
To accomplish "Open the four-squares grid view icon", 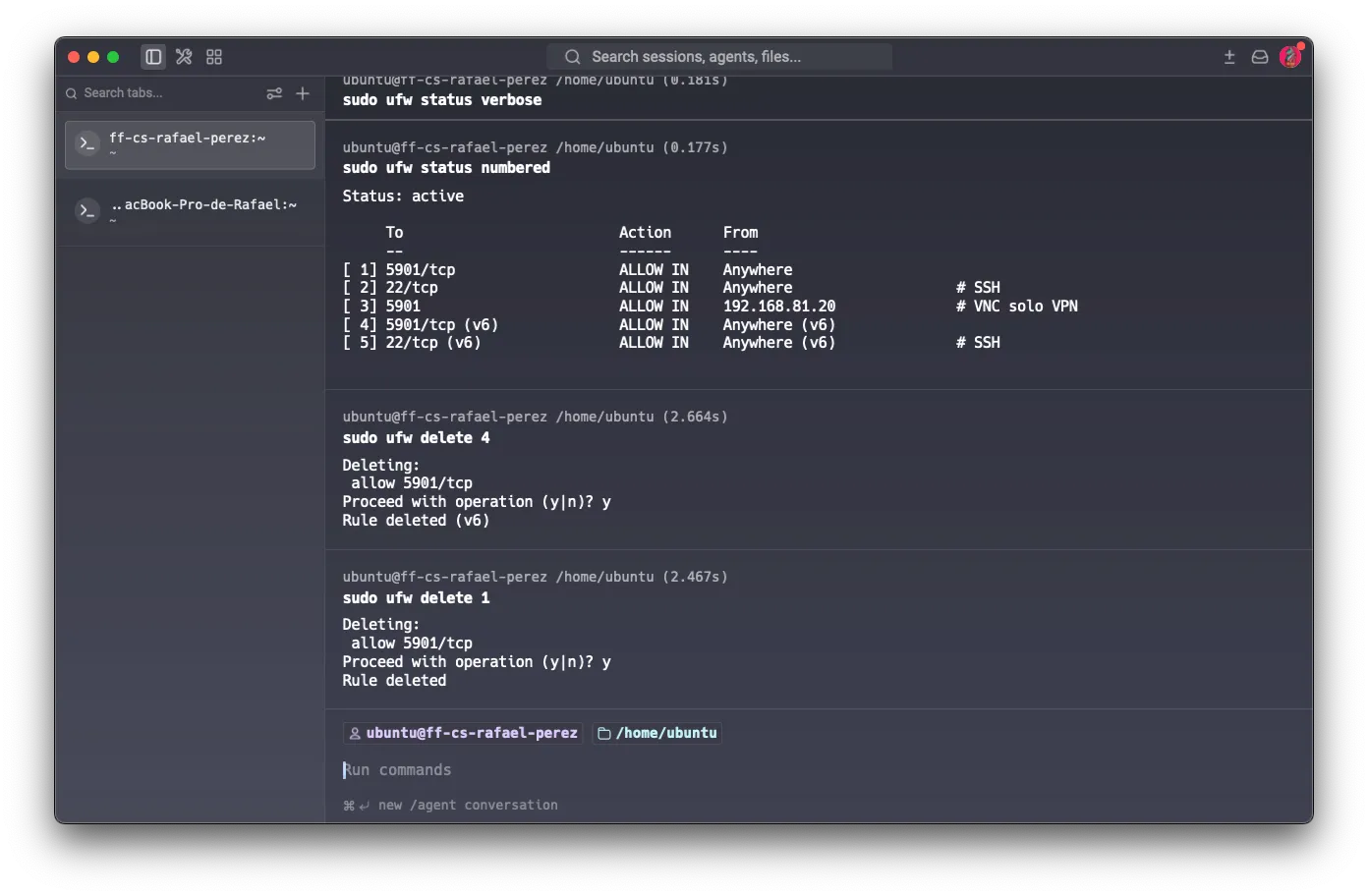I will (214, 57).
